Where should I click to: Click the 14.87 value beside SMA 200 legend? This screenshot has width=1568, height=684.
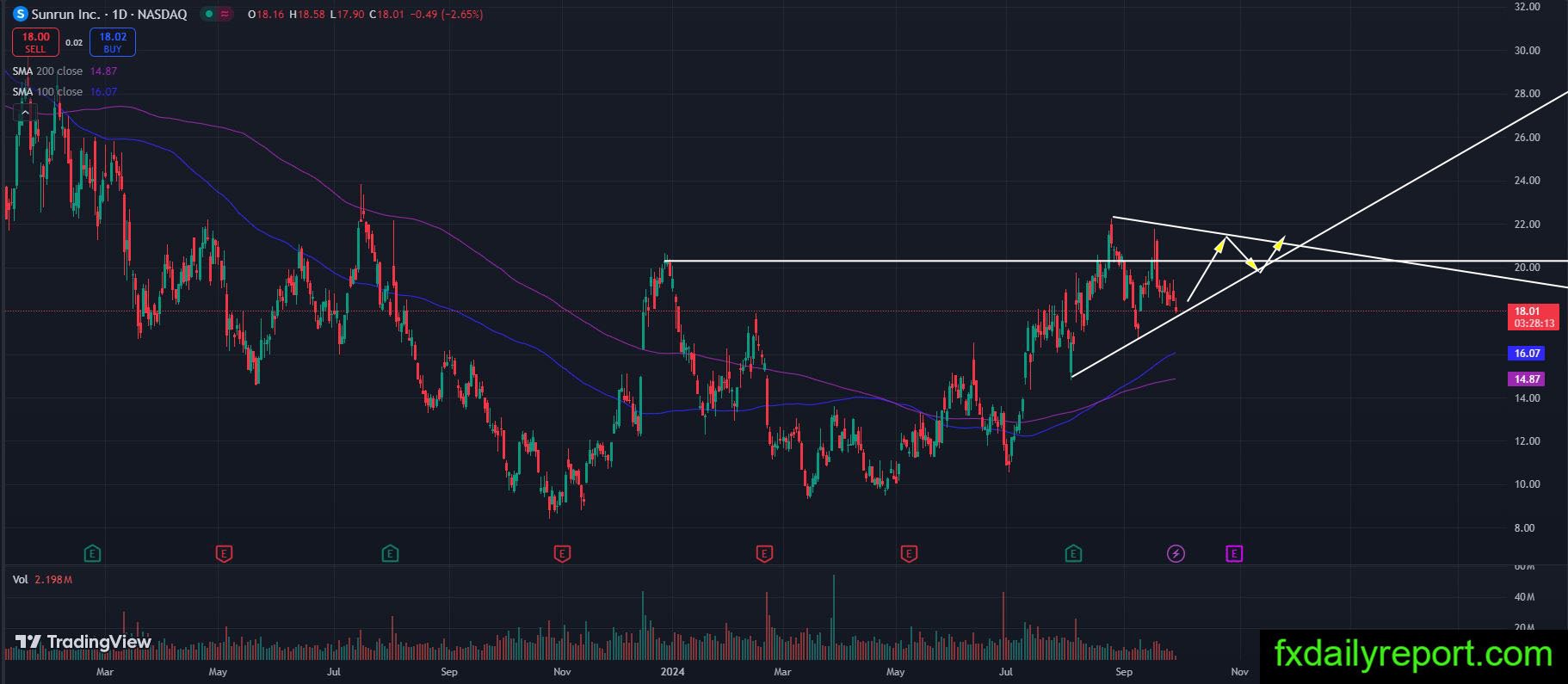(x=103, y=71)
